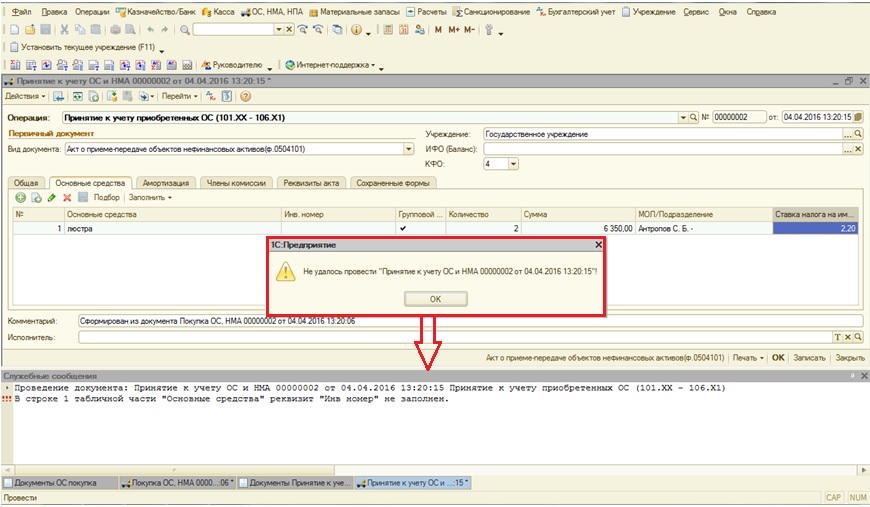
Task: Open the Операция dropdown arrow
Action: 683,118
